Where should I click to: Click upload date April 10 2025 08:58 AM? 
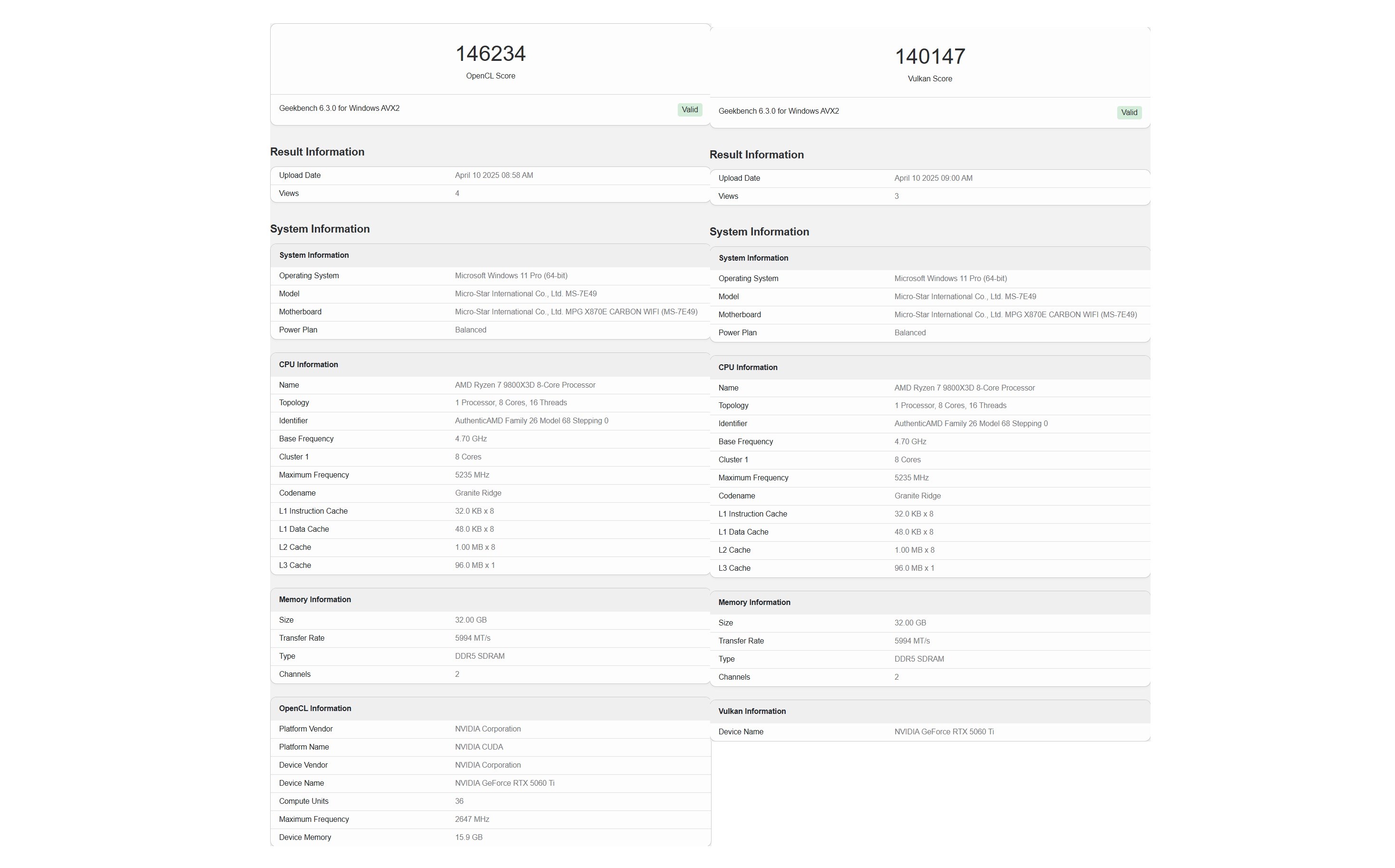pos(493,176)
